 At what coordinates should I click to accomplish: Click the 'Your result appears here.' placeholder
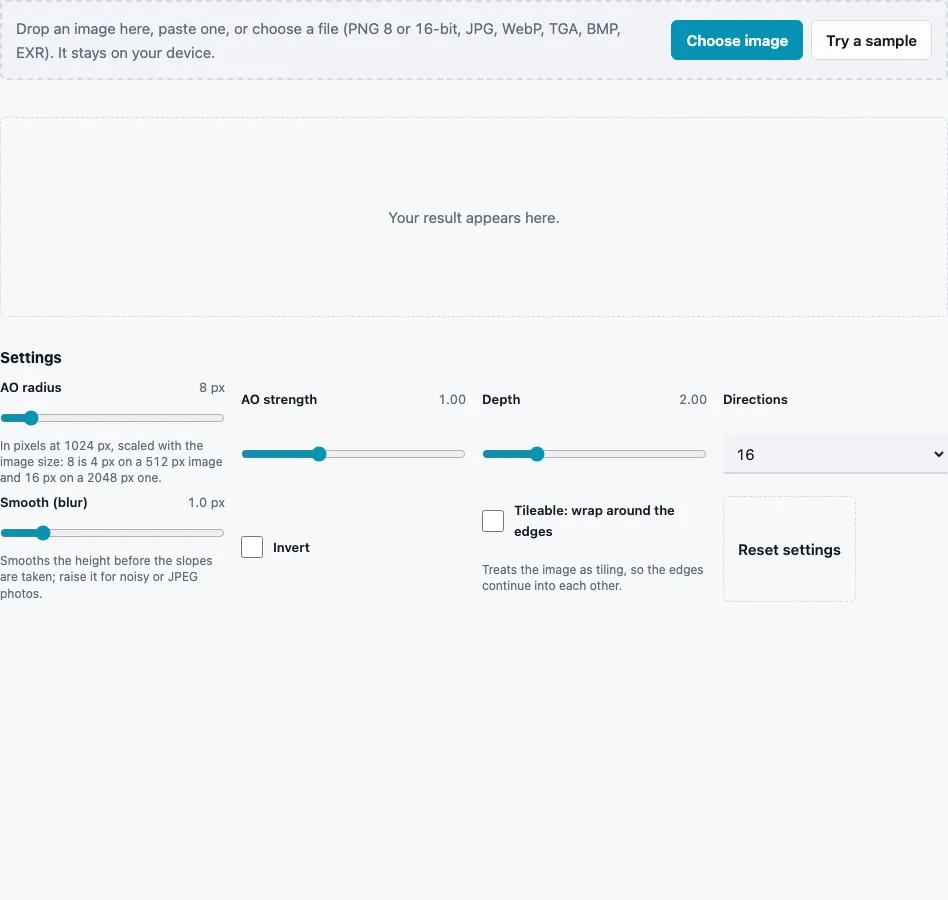pos(474,218)
